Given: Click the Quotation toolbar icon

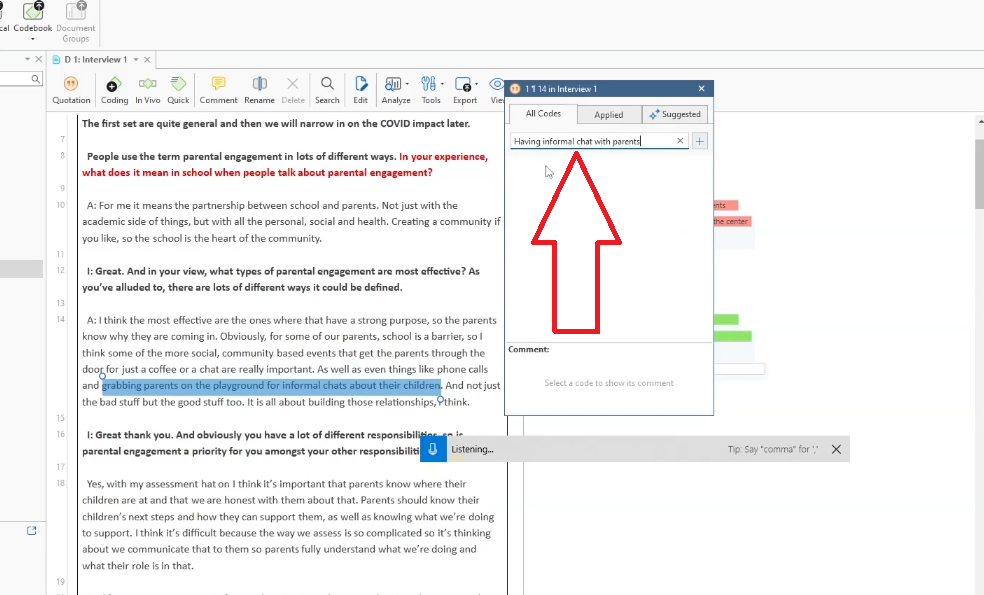Looking at the screenshot, I should (x=71, y=89).
